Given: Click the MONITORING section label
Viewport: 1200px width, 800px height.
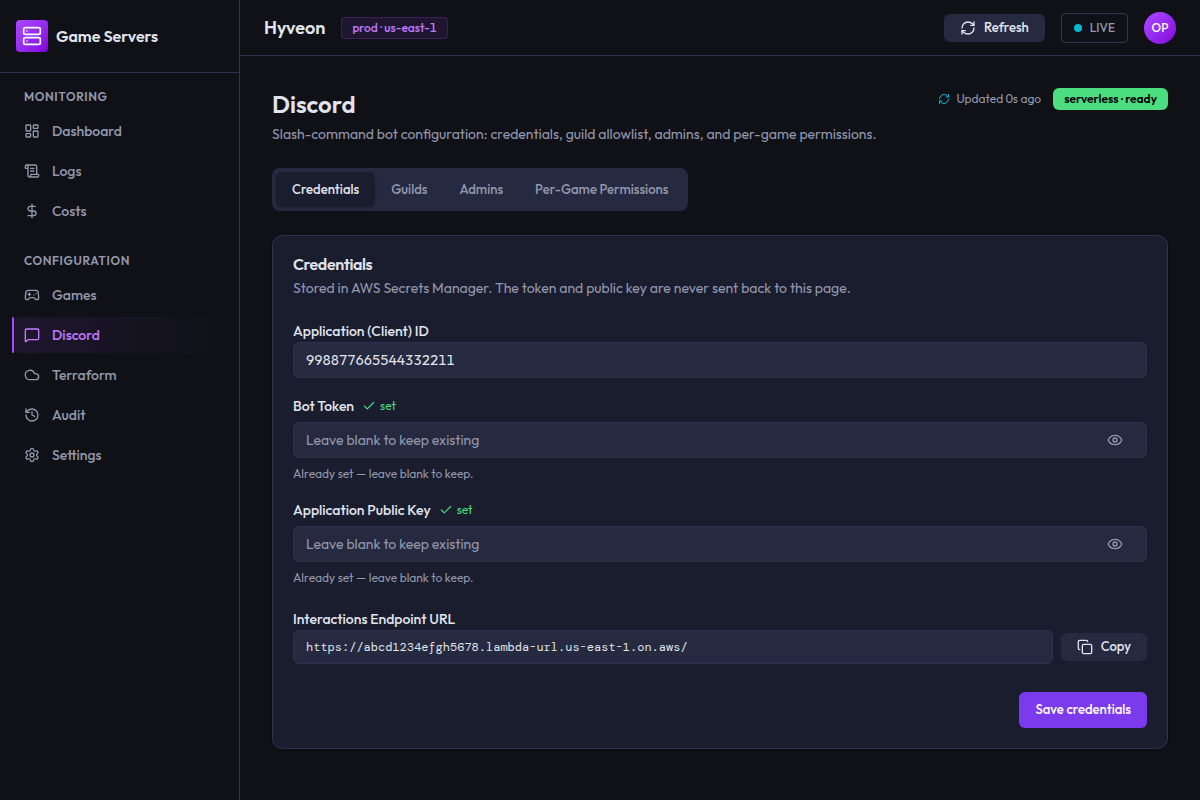Looking at the screenshot, I should 65,97.
